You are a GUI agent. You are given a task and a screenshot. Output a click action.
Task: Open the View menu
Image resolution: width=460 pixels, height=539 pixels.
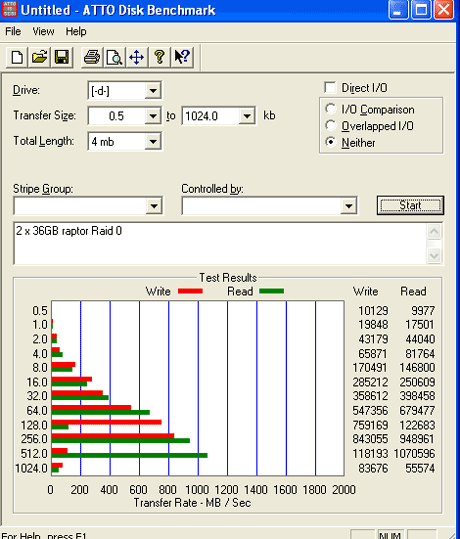tap(43, 31)
